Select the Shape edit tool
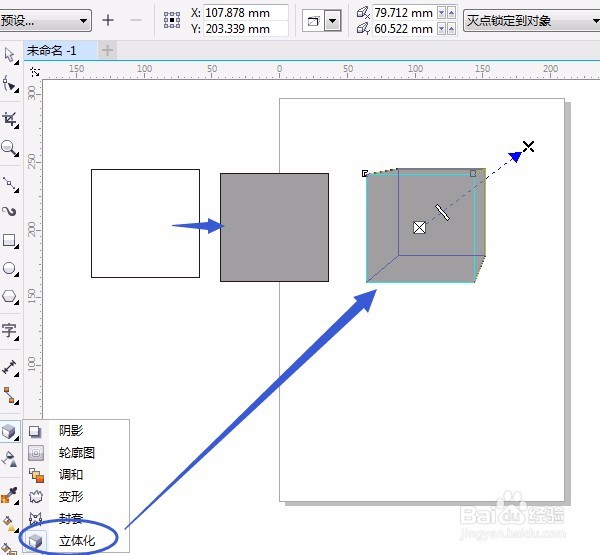600x555 pixels. point(10,84)
